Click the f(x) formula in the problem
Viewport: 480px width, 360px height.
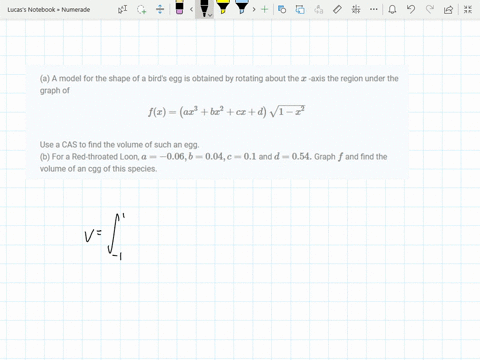coord(226,112)
